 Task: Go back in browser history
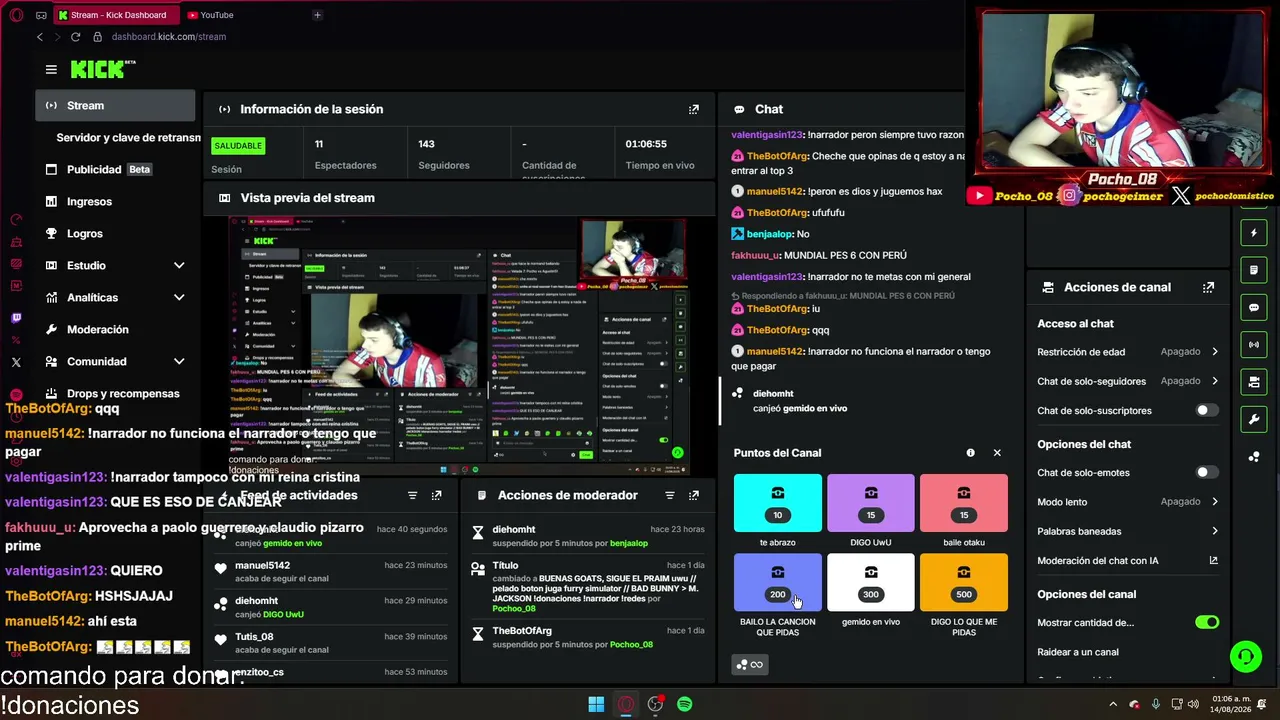40,37
